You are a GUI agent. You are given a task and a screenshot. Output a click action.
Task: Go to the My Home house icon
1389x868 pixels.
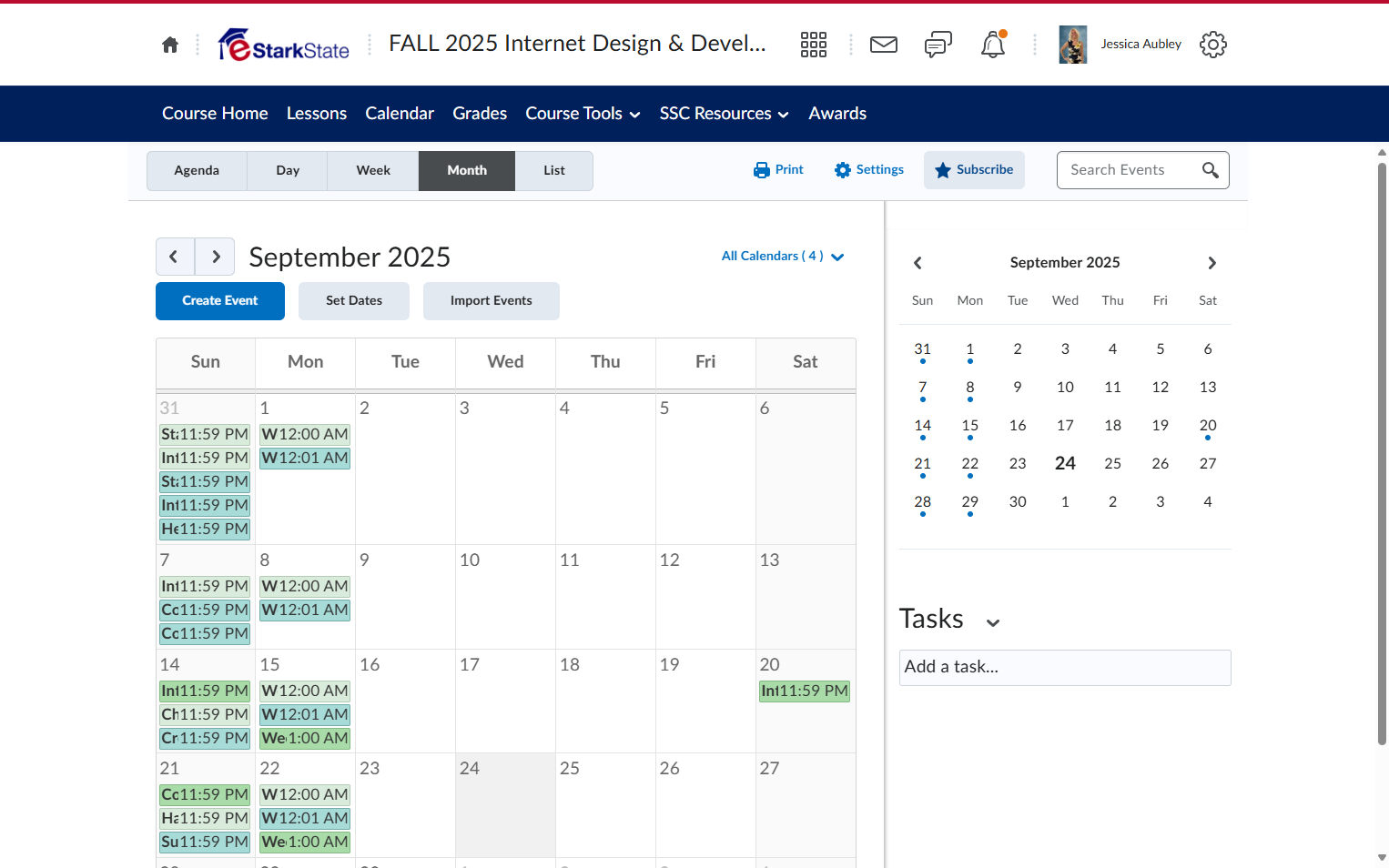point(170,45)
